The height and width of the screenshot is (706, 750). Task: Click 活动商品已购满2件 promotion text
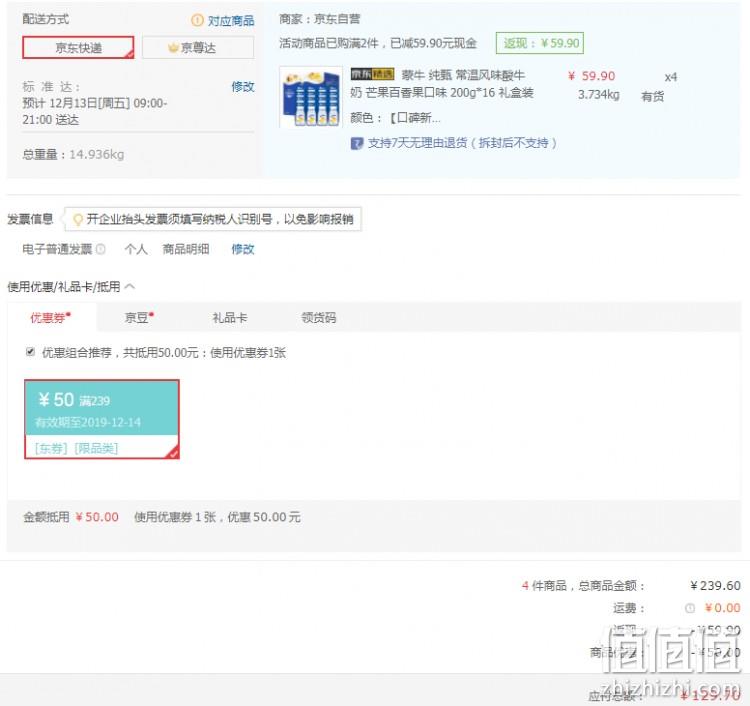coord(378,44)
